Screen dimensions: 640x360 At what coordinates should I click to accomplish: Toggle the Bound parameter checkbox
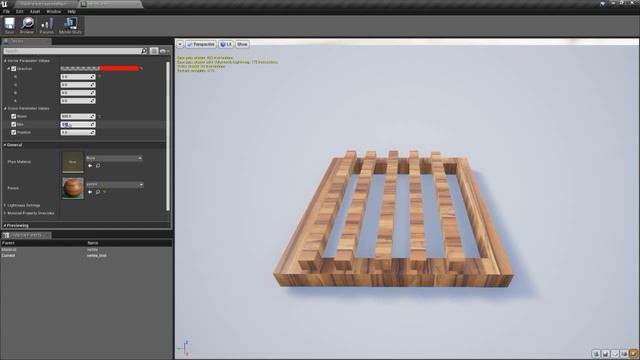coord(13,116)
